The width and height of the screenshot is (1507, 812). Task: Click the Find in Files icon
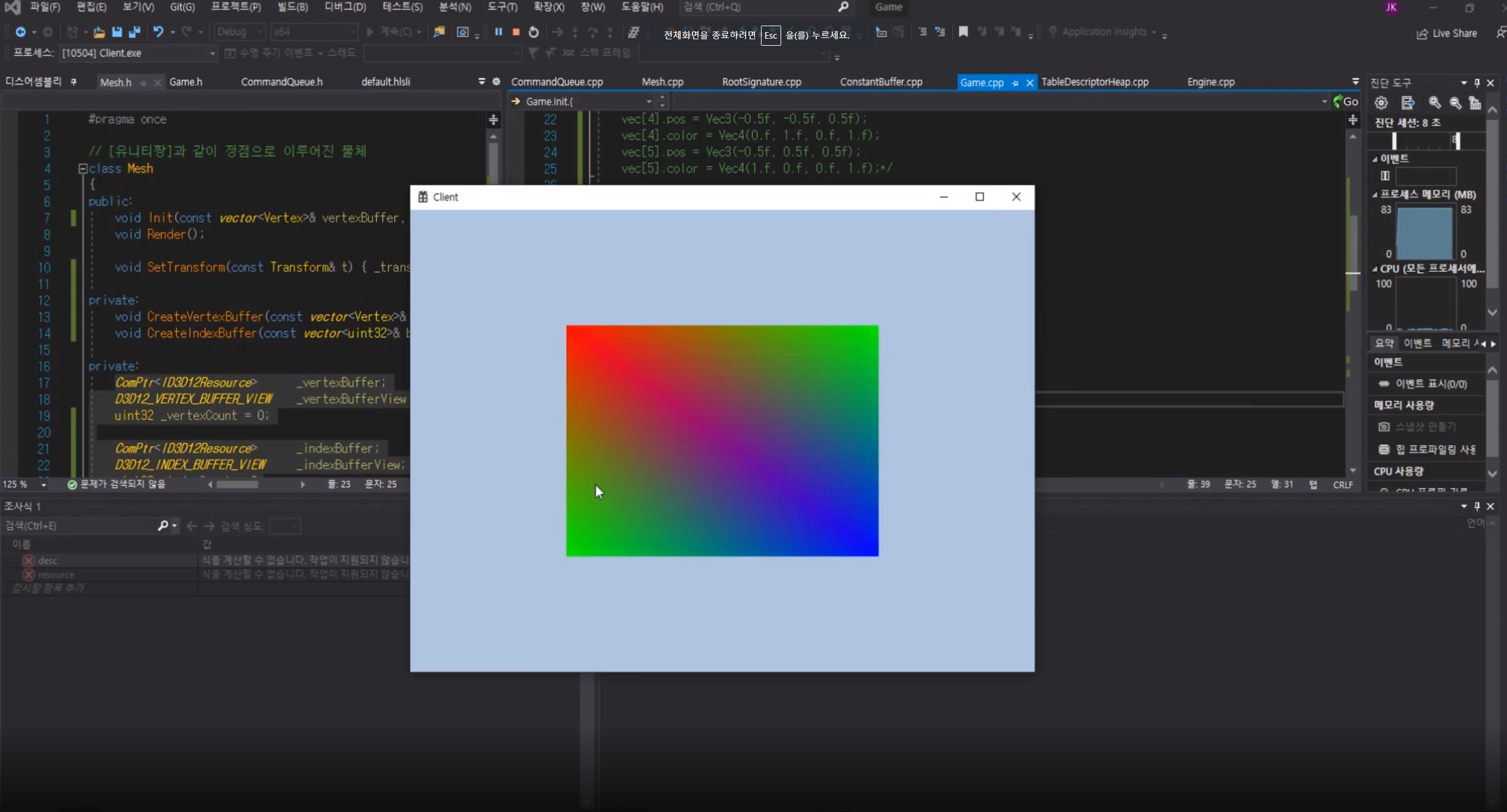click(x=439, y=32)
